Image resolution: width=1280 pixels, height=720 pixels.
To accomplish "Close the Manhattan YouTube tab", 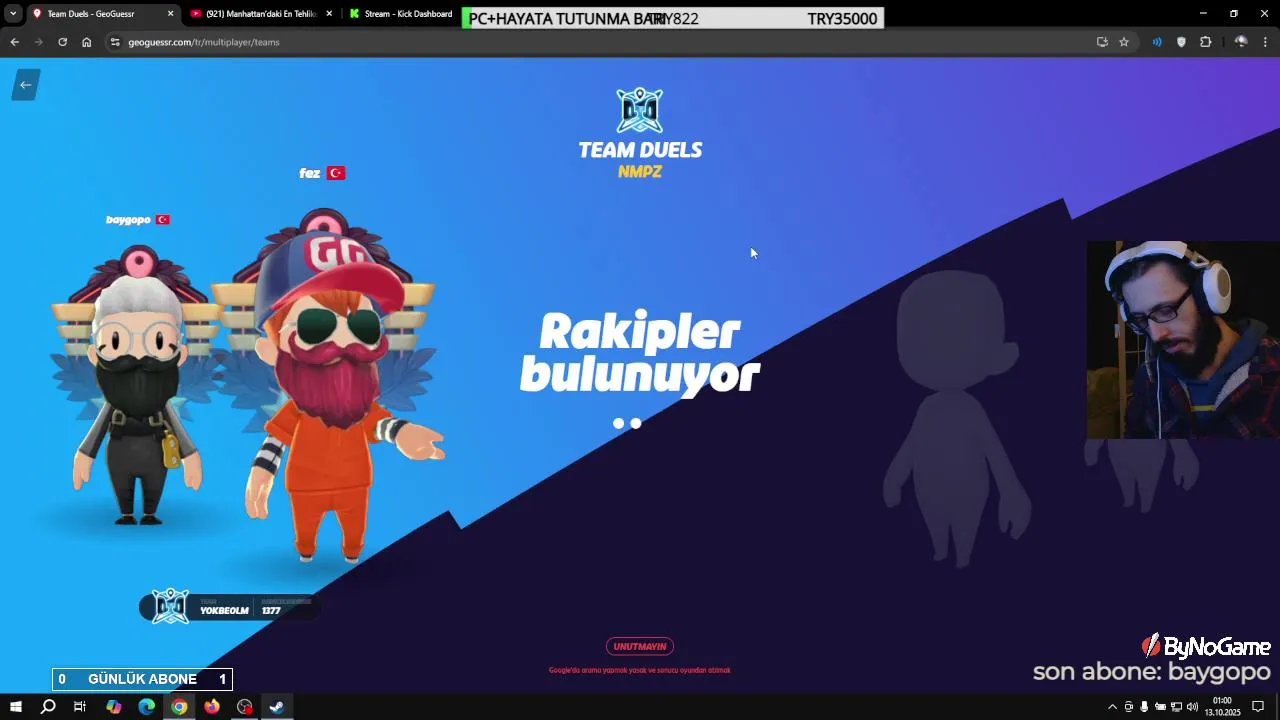I will pos(329,14).
